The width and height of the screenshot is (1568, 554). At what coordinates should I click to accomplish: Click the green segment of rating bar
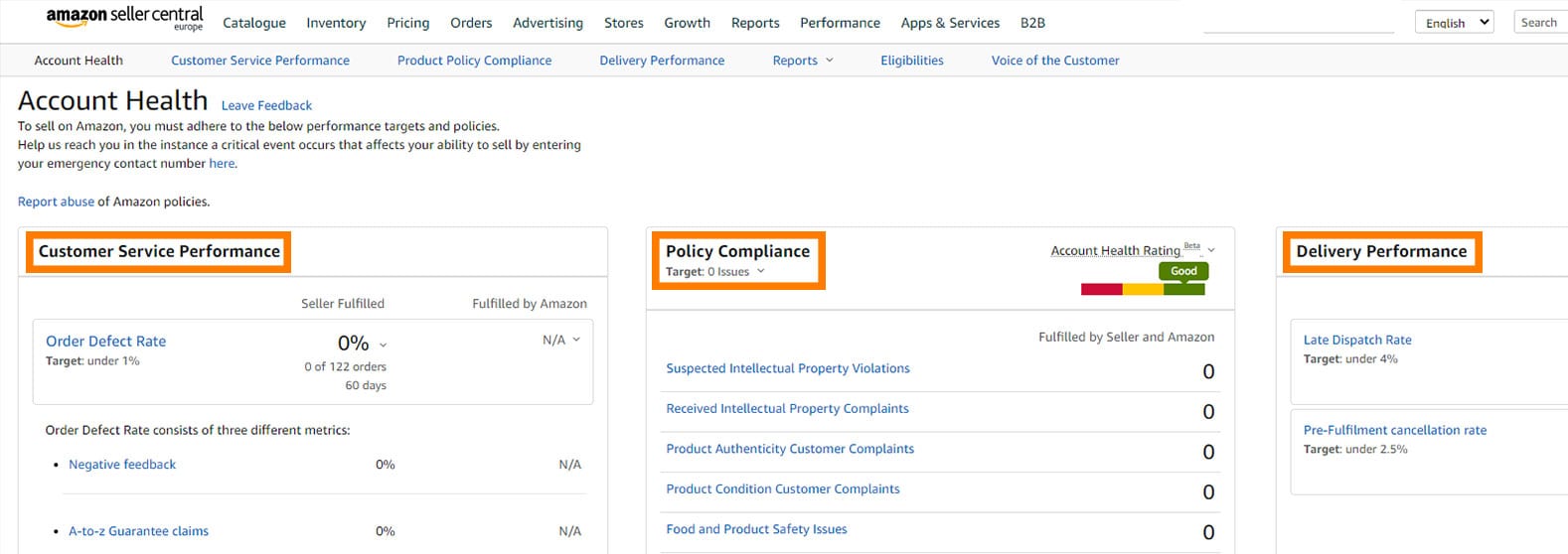pos(1184,289)
